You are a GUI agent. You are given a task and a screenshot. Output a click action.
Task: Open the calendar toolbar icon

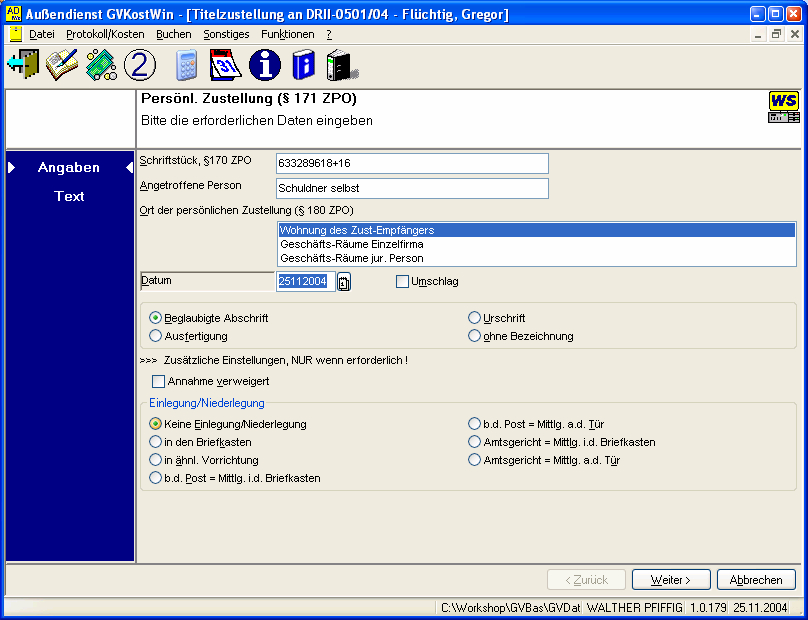click(226, 65)
